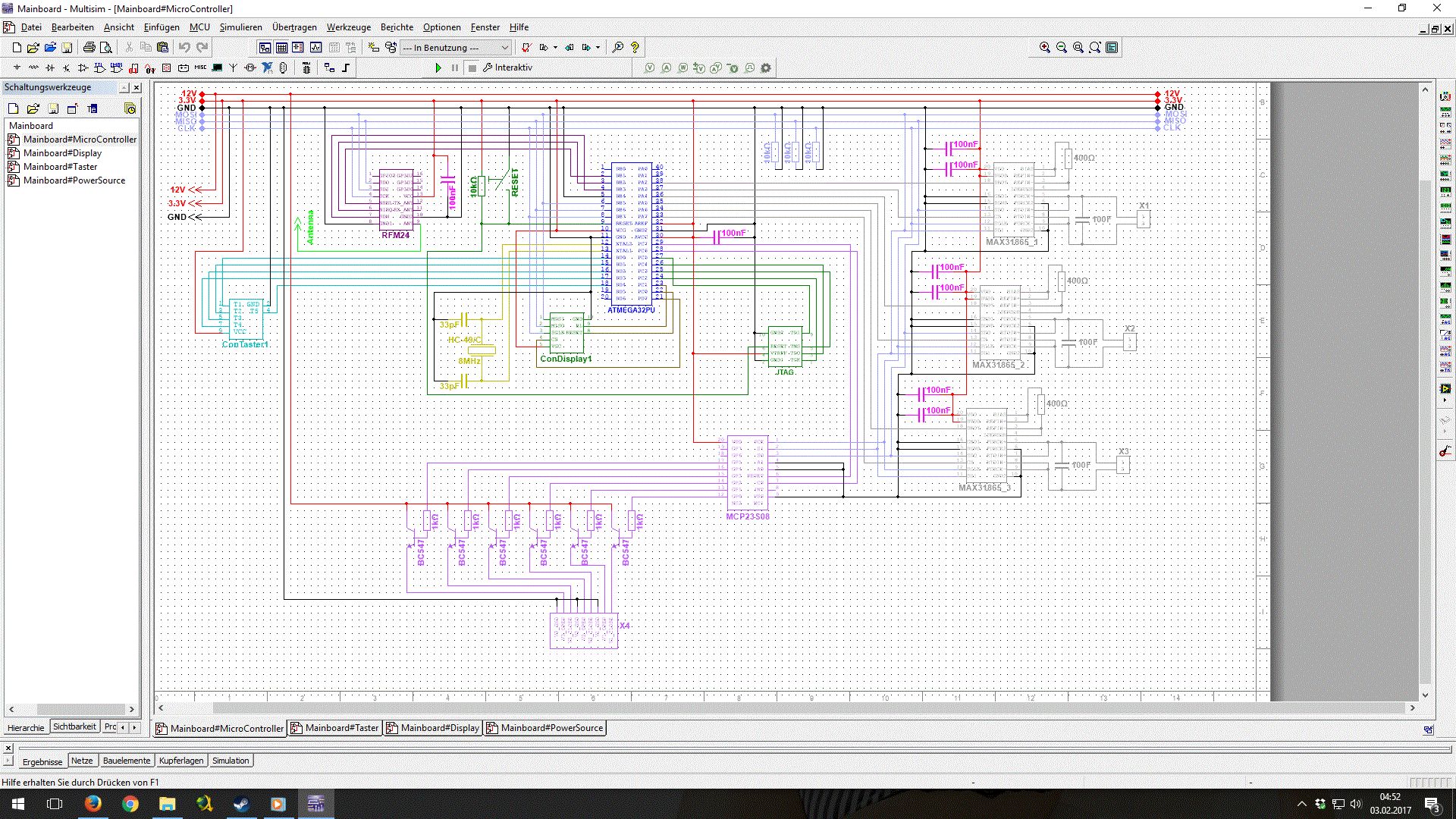Toggle the spreadsheet view icon

tap(281, 47)
